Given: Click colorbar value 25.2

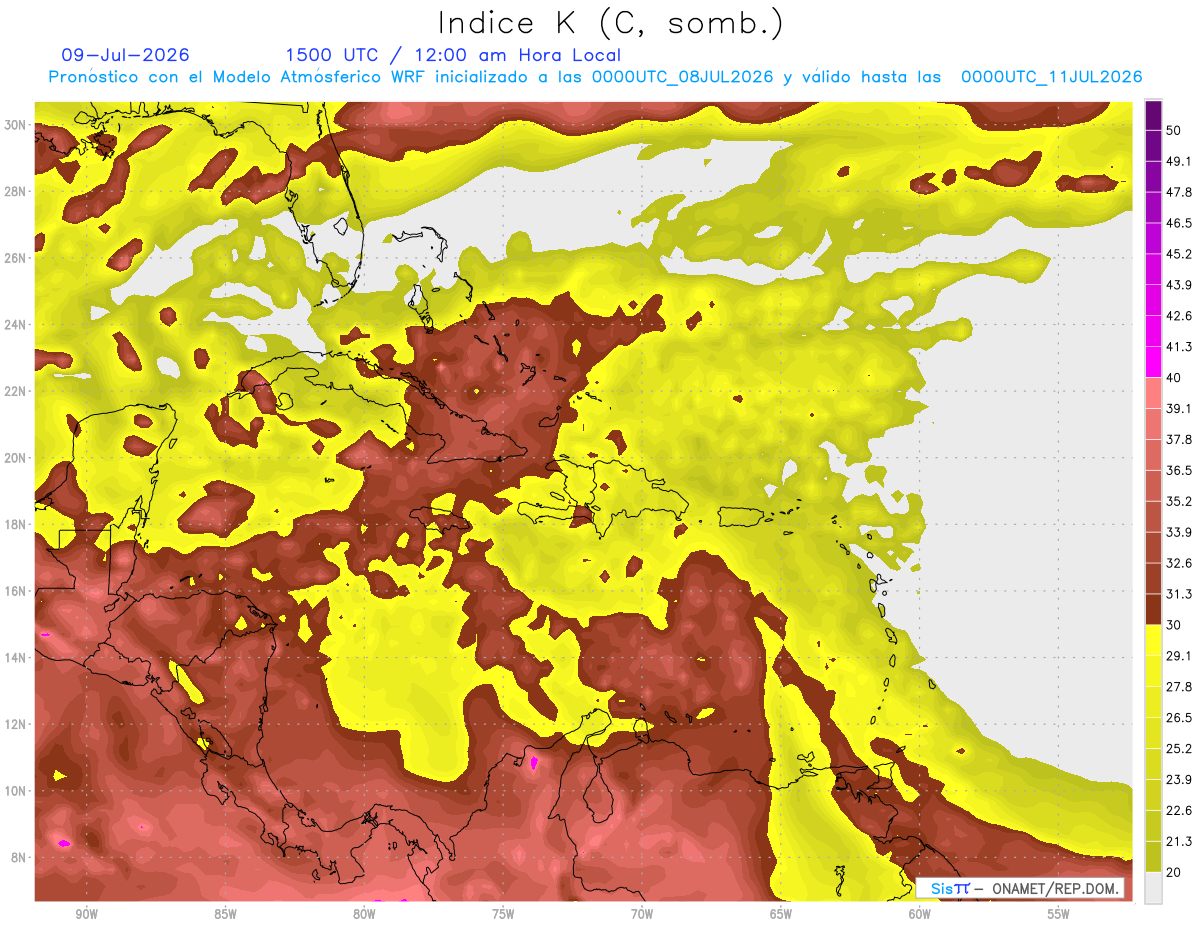Looking at the screenshot, I should (x=1177, y=749).
